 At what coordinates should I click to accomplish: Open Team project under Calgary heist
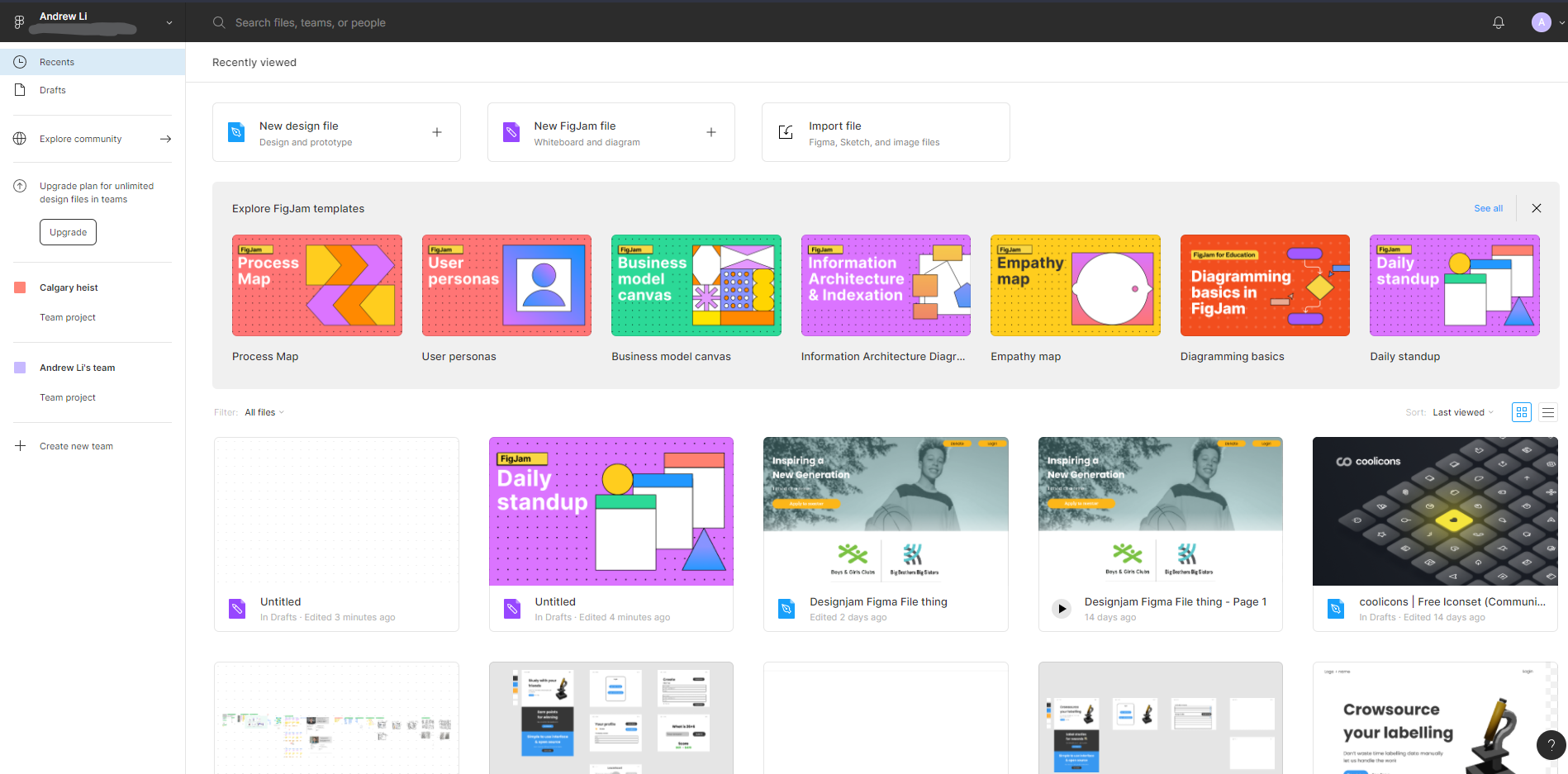click(68, 317)
